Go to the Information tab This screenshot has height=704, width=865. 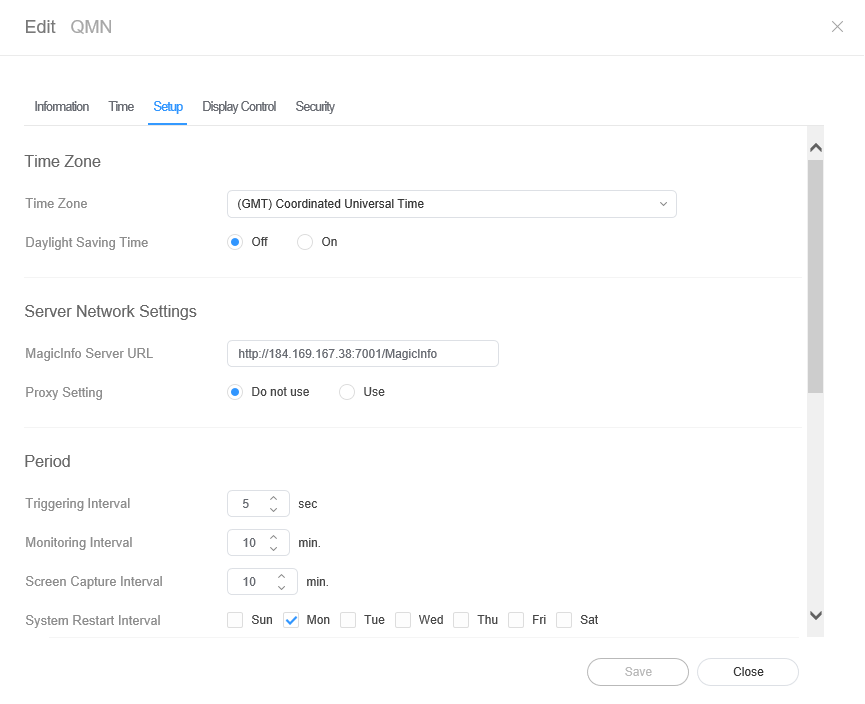tap(61, 107)
